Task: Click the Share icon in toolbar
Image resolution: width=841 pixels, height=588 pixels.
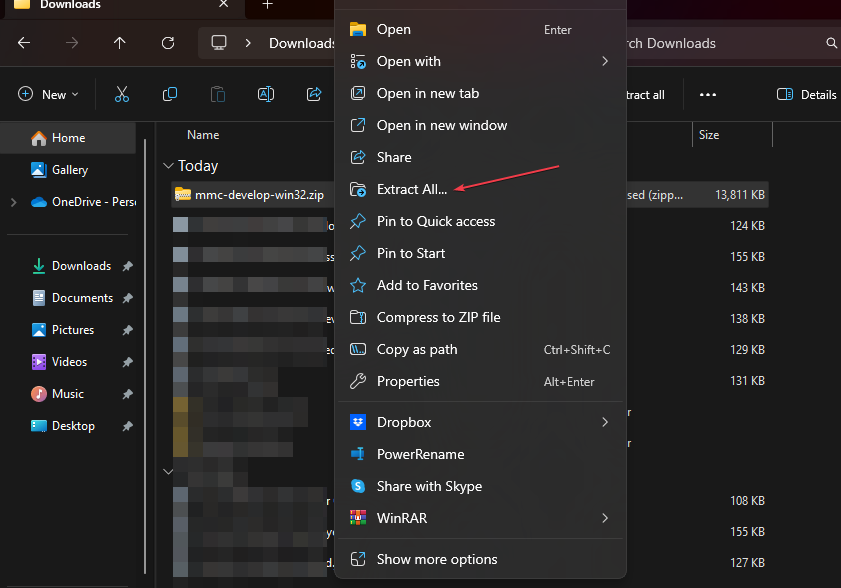Action: 314,94
